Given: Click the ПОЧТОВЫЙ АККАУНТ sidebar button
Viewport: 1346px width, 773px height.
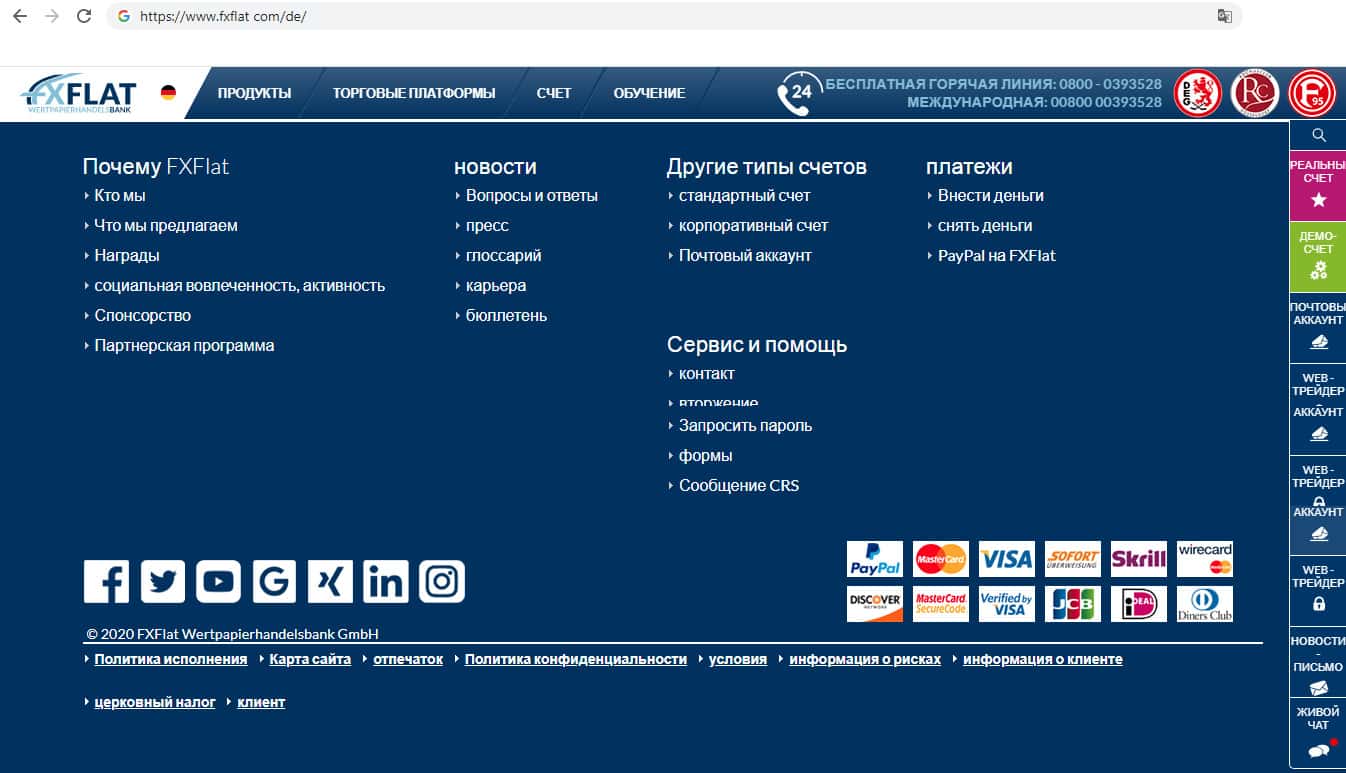Looking at the screenshot, I should pos(1318,327).
